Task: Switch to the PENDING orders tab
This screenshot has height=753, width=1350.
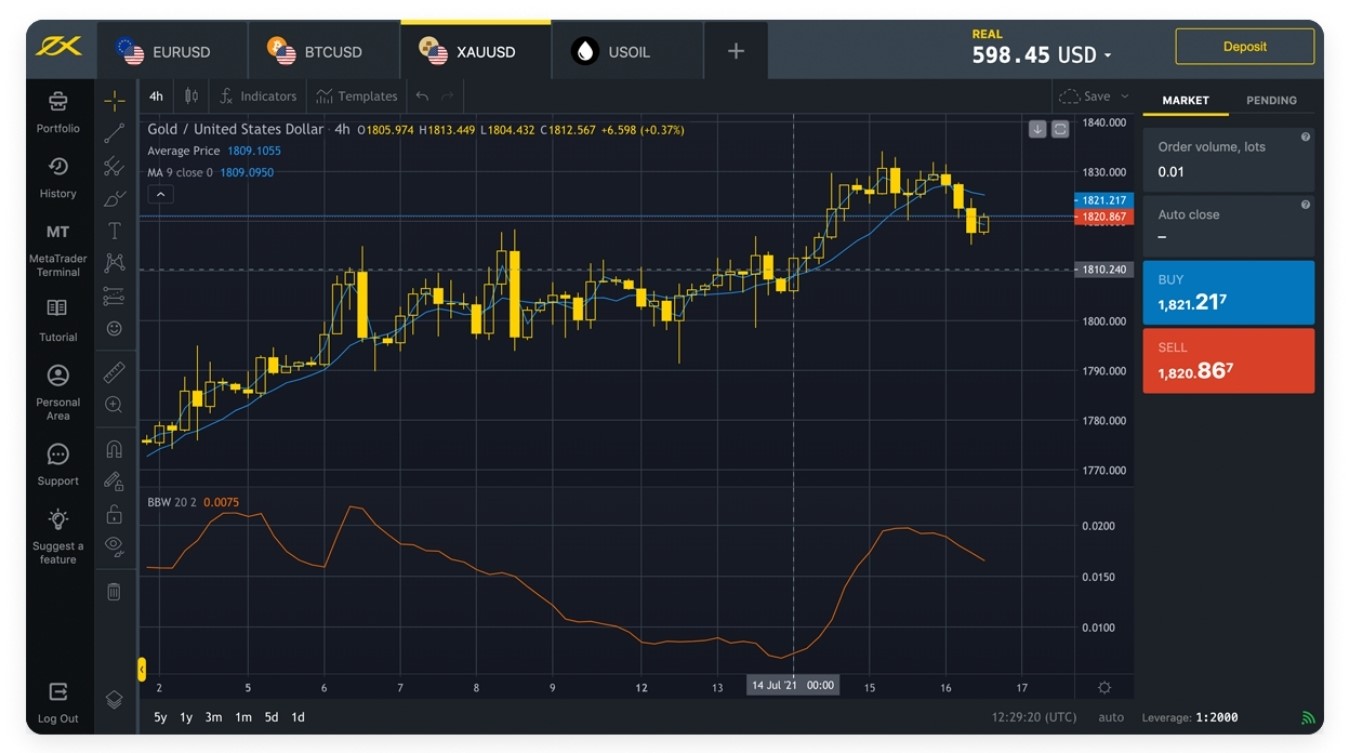Action: tap(1271, 100)
